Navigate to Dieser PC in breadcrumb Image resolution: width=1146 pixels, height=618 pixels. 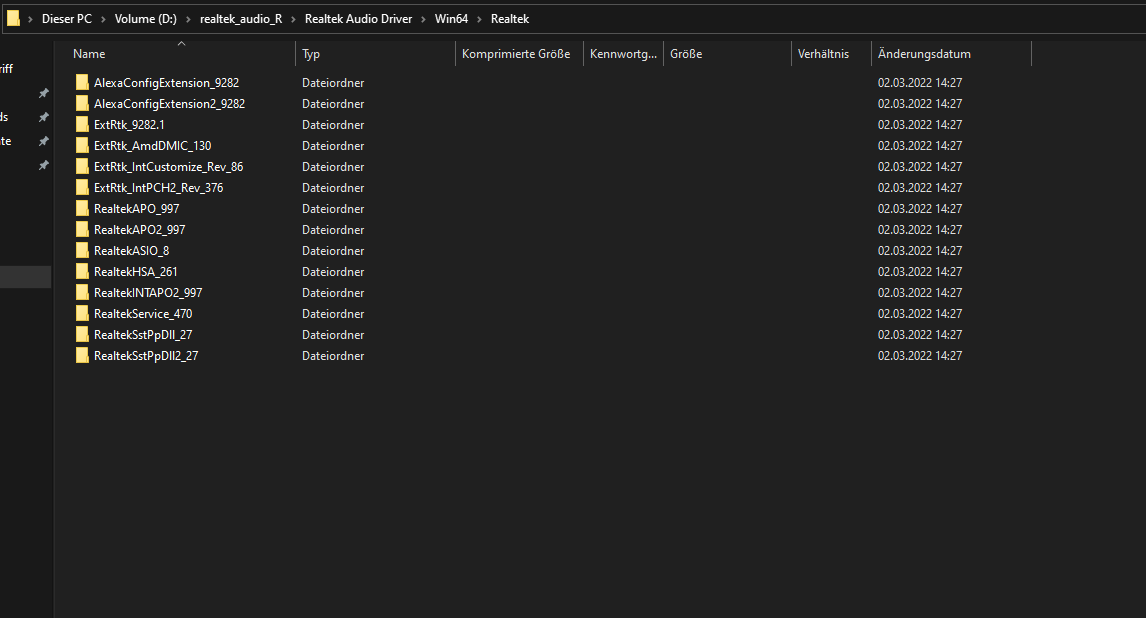pos(67,19)
